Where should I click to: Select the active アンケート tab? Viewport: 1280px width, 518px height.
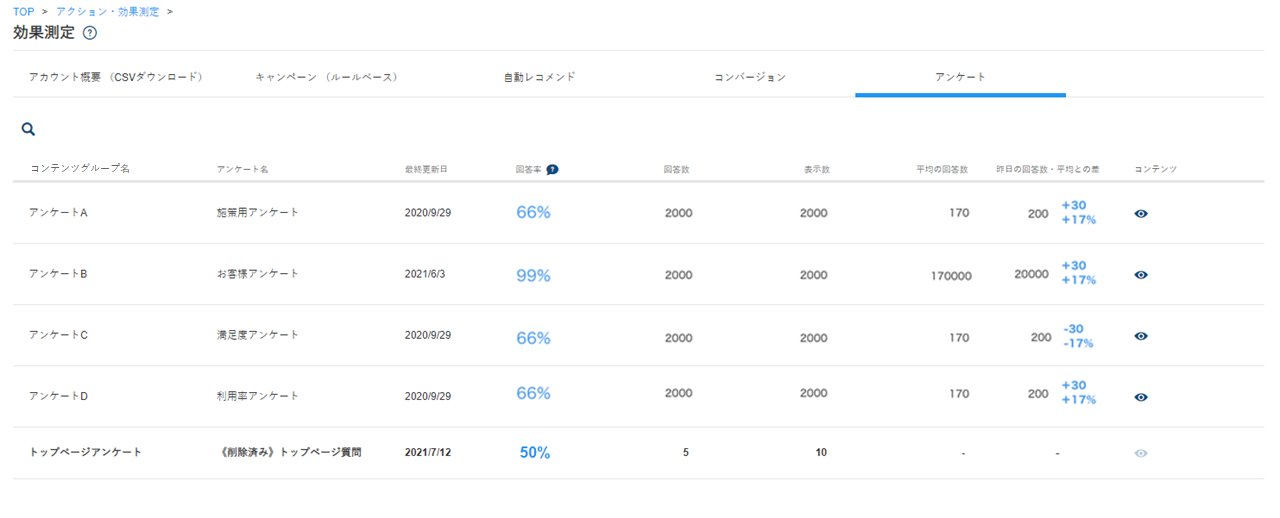coord(960,77)
